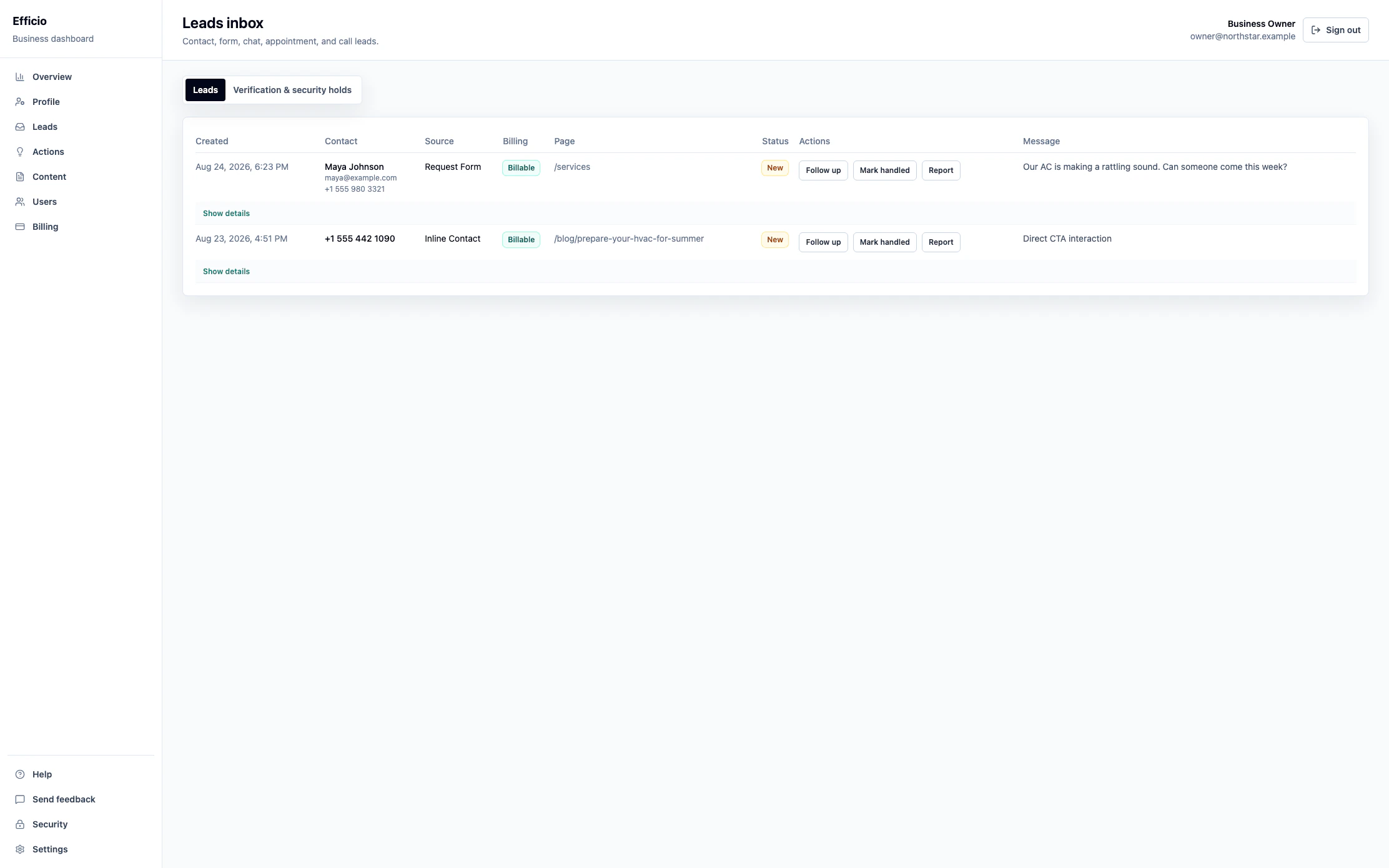
Task: Follow up on +1 555 442 1090 lead
Action: click(x=823, y=242)
